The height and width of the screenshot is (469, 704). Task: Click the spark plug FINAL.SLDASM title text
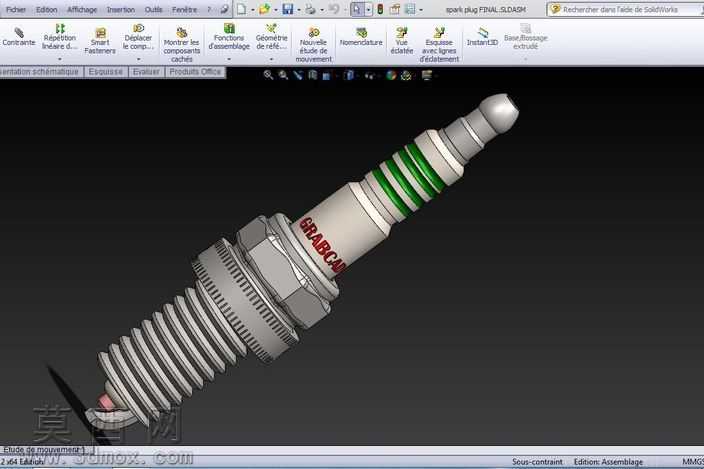pyautogui.click(x=486, y=9)
